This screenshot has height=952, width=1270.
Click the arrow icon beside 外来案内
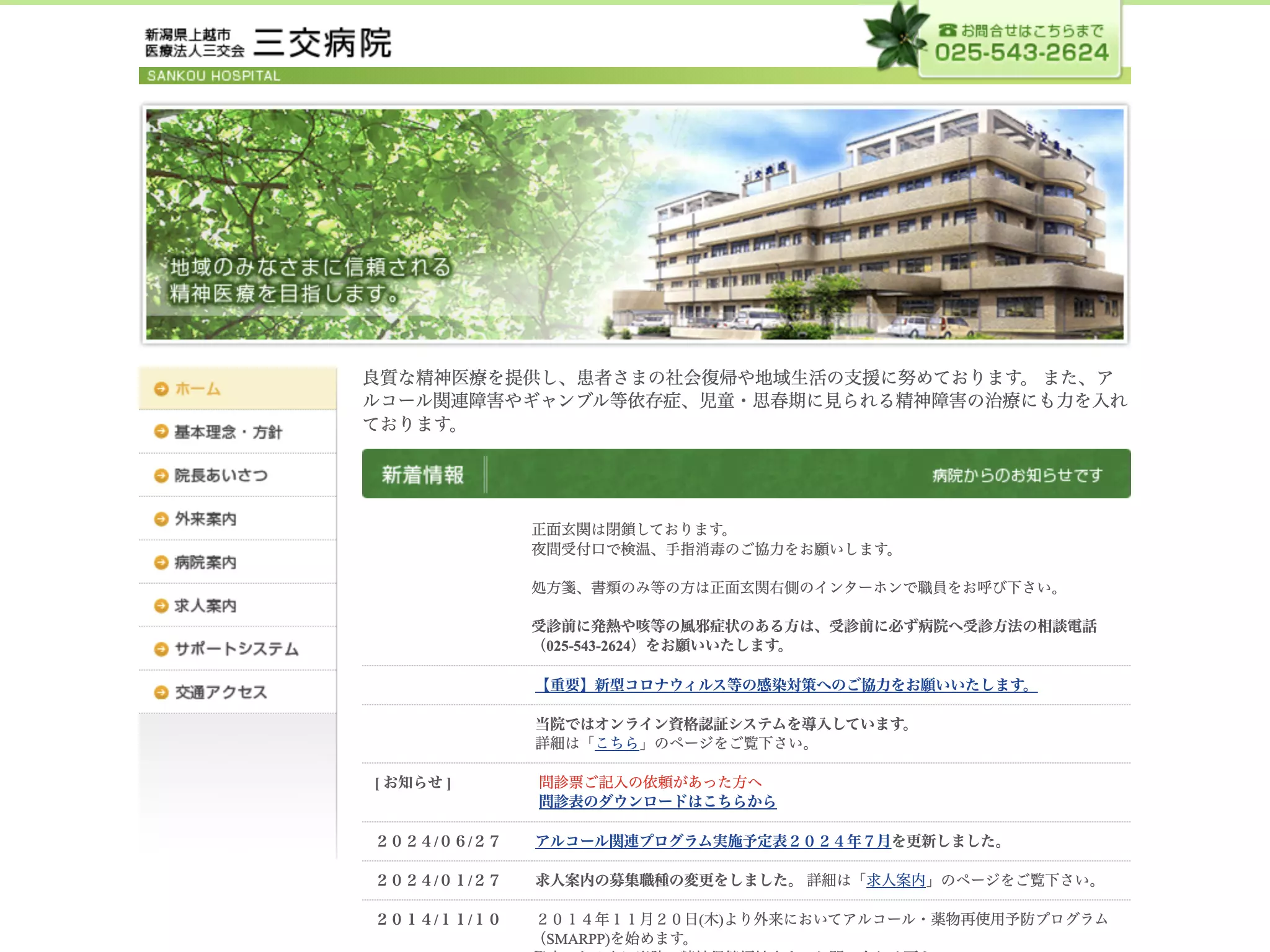161,519
